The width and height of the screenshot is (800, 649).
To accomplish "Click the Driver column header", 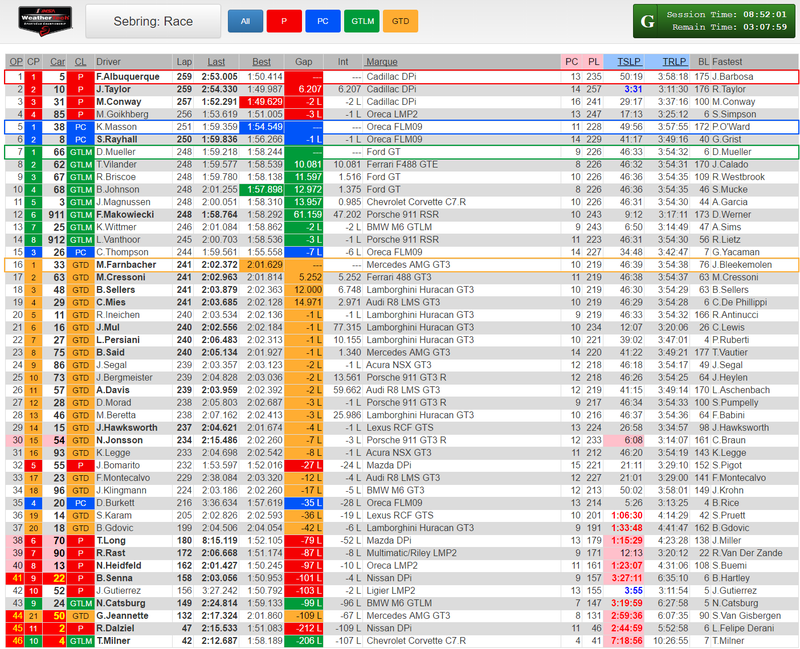I will coord(109,62).
